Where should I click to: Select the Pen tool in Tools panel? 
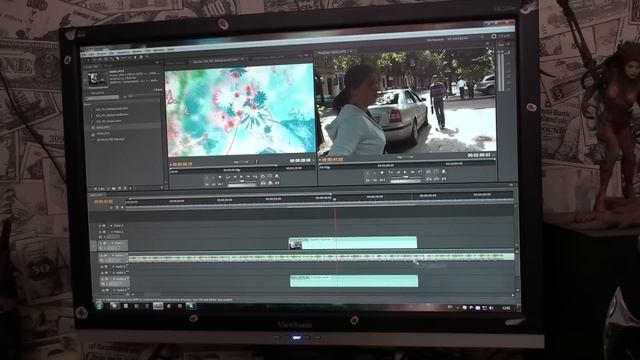(135, 58)
